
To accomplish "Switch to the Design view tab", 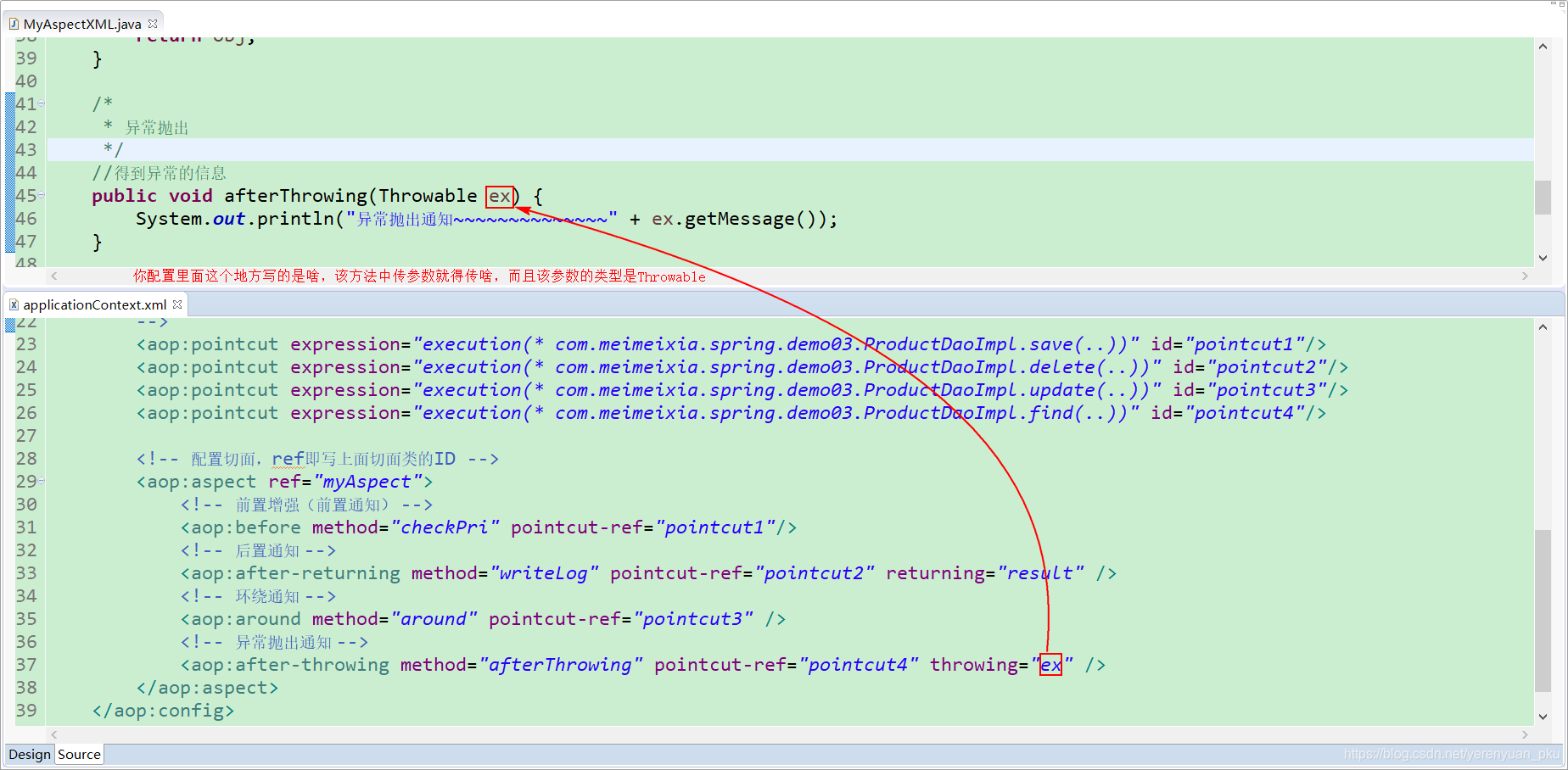I will (x=30, y=754).
